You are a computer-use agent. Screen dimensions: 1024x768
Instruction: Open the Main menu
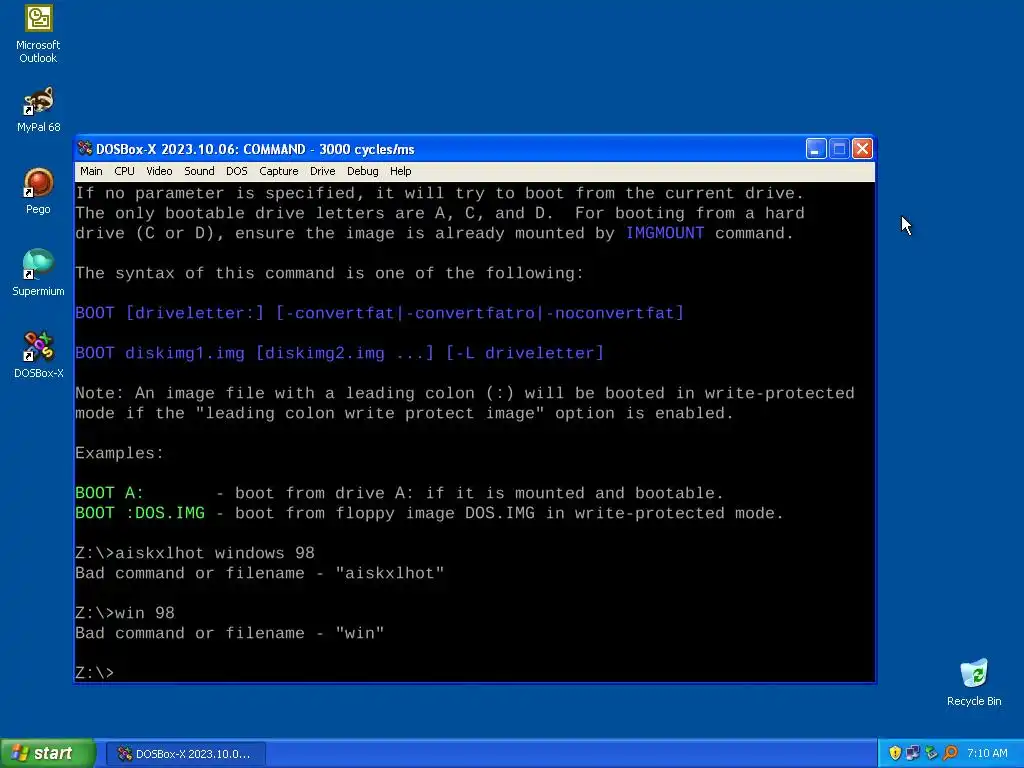(x=91, y=171)
